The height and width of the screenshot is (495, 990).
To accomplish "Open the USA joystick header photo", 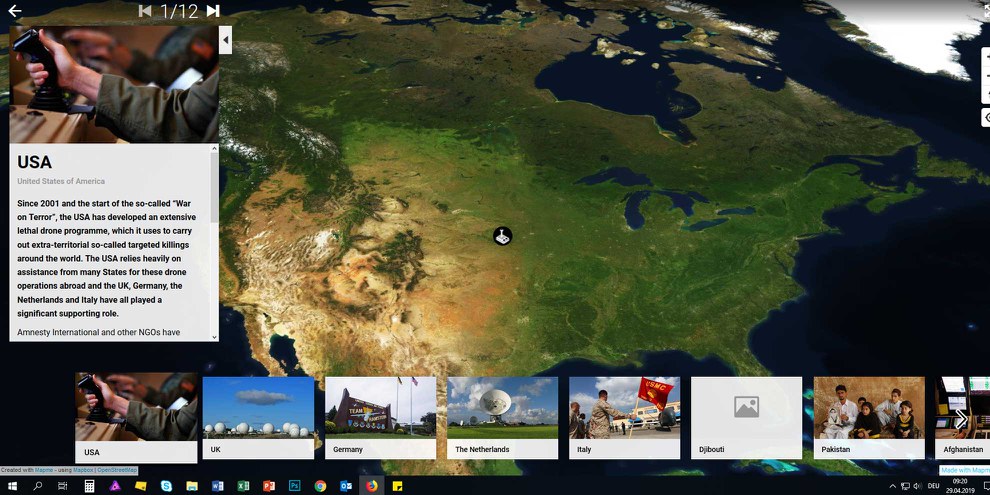I will pyautogui.click(x=114, y=85).
